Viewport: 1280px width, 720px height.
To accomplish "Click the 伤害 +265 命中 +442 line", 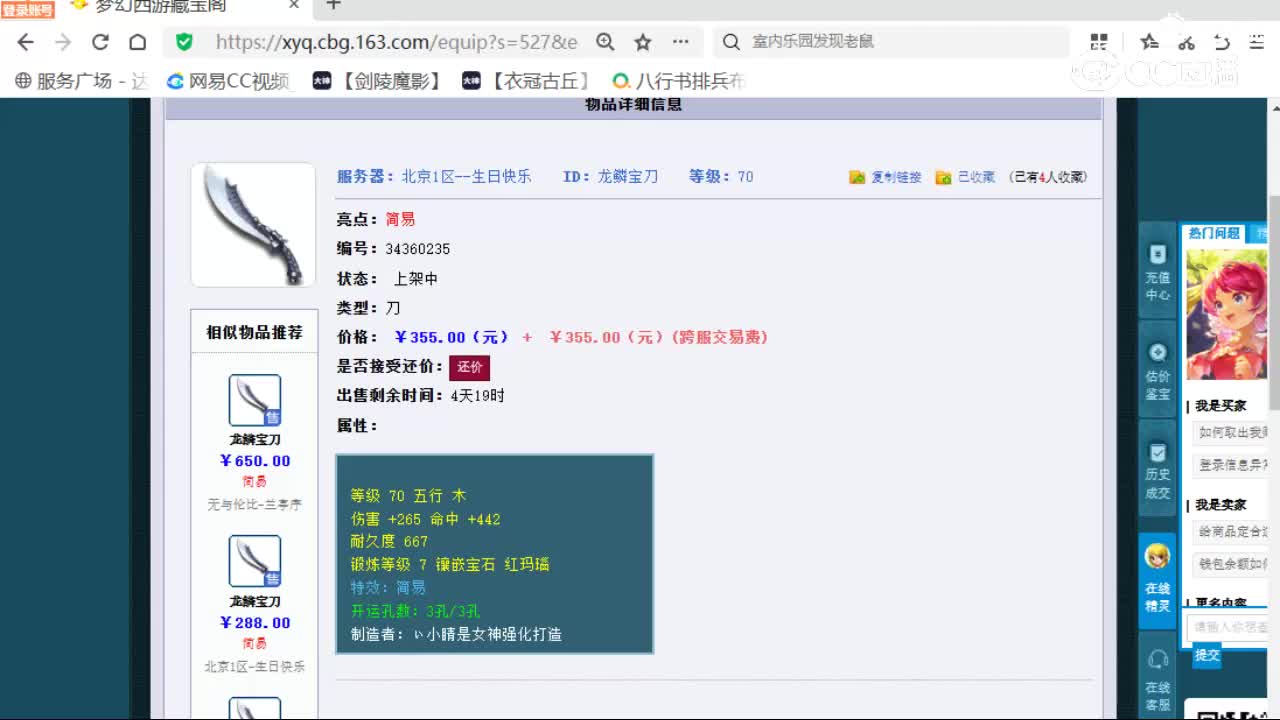I will (x=425, y=519).
